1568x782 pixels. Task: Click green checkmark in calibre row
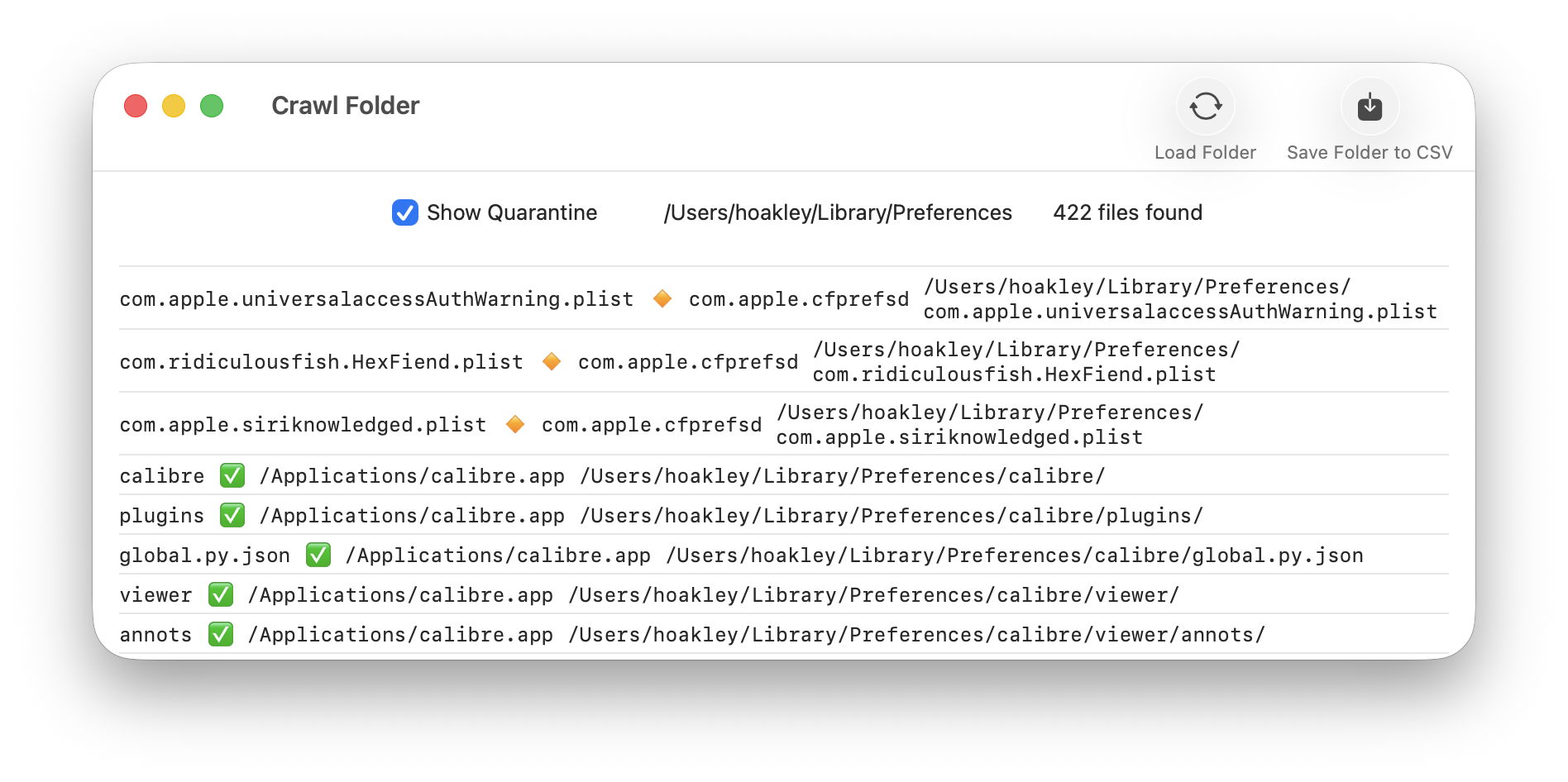pyautogui.click(x=232, y=475)
